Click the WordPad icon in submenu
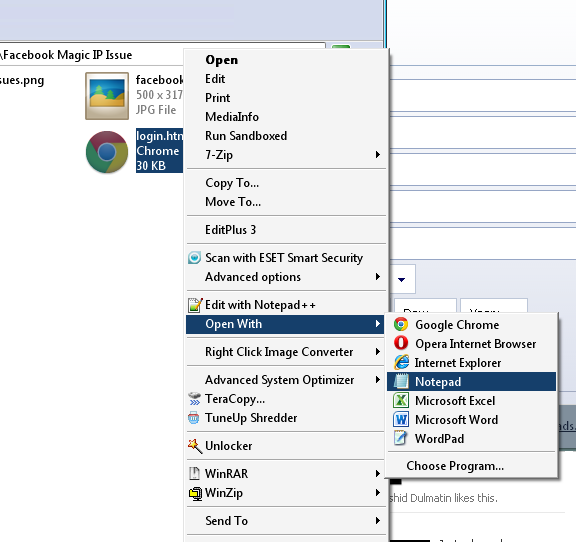This screenshot has height=542, width=576. click(400, 438)
